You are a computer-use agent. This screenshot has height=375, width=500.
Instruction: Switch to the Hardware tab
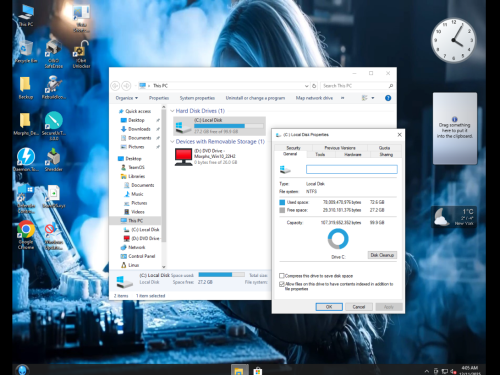352,154
